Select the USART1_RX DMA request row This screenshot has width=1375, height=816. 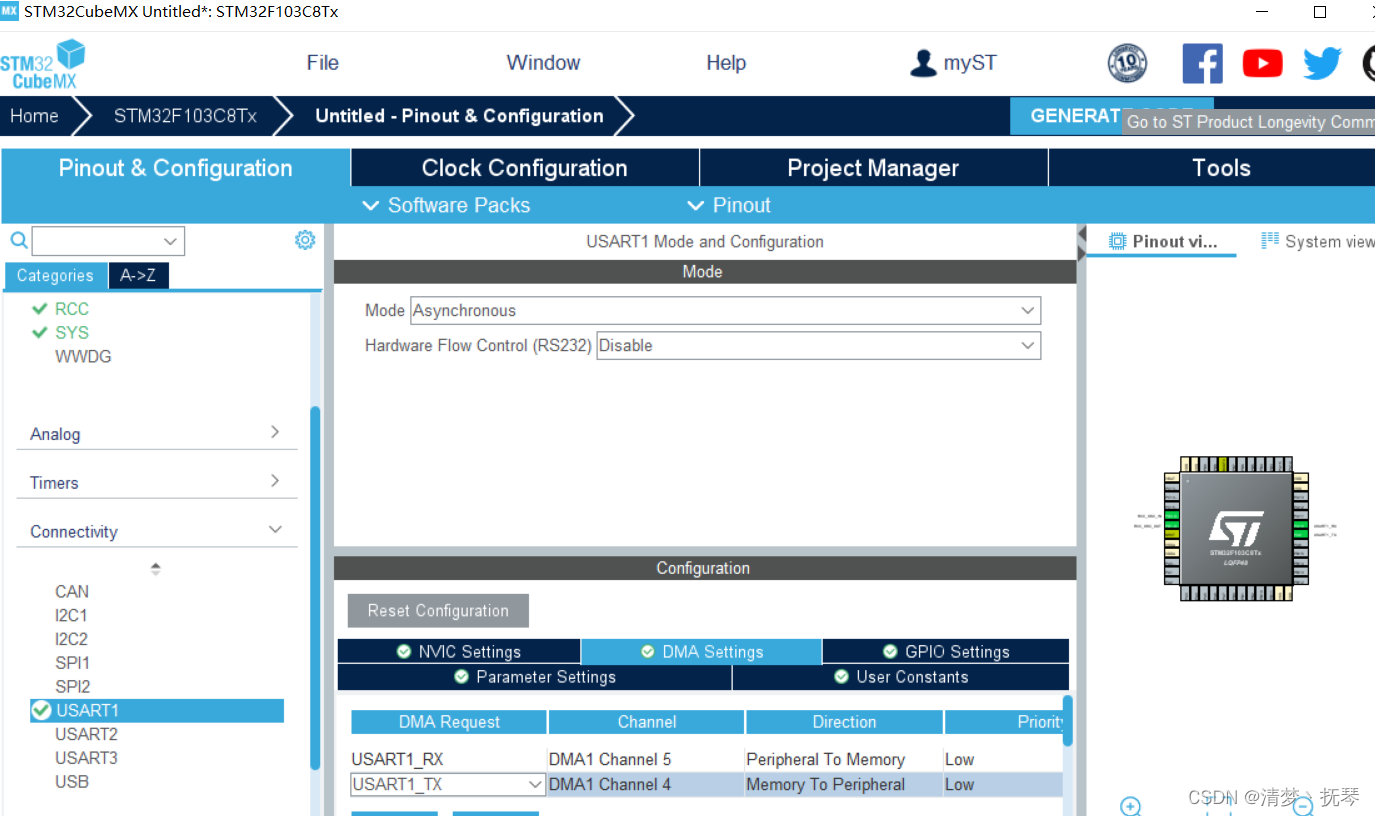coord(706,760)
